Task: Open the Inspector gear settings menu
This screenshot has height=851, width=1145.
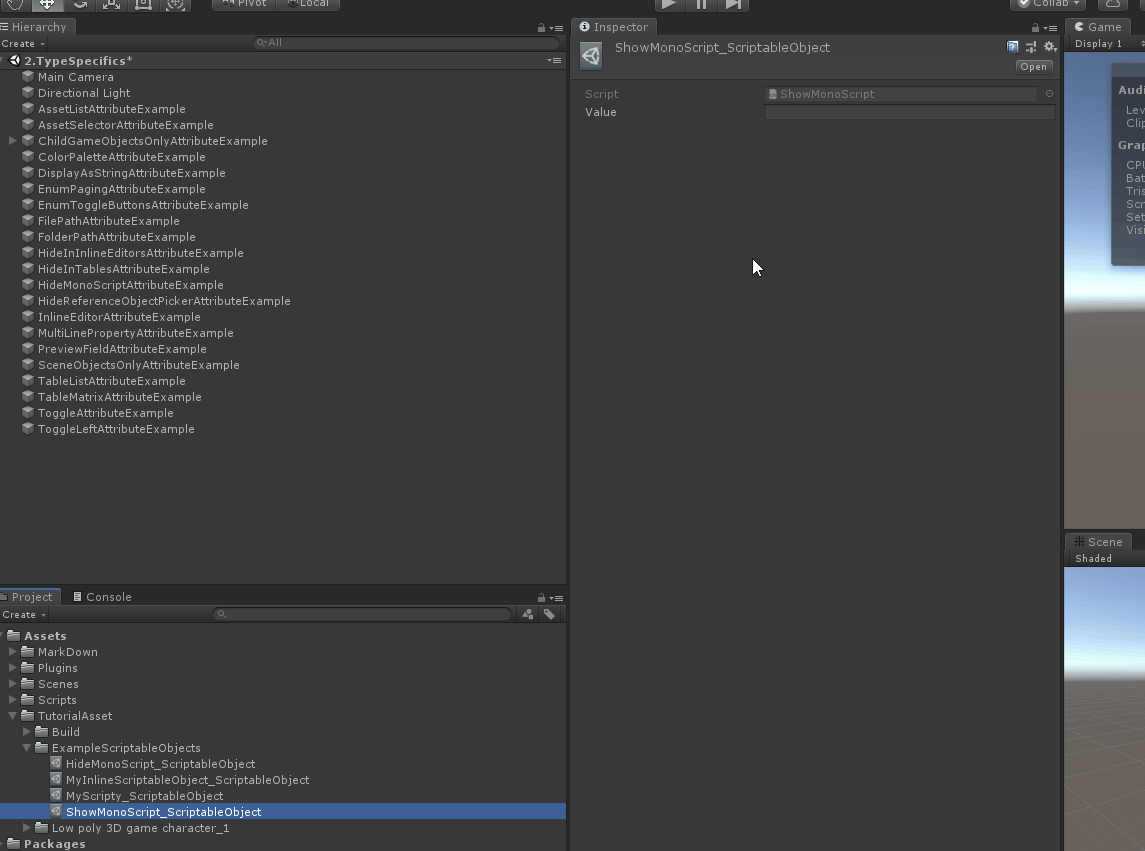Action: coord(1049,47)
